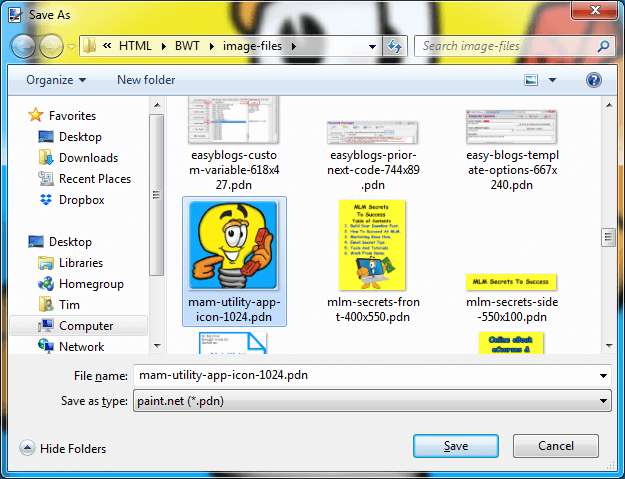Open Help with the question mark icon

pos(594,80)
